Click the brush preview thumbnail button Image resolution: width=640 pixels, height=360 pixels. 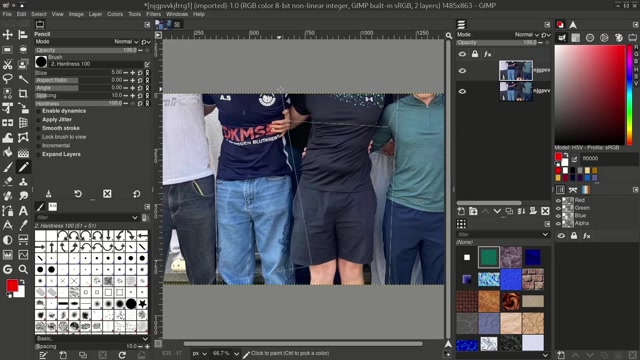point(41,62)
